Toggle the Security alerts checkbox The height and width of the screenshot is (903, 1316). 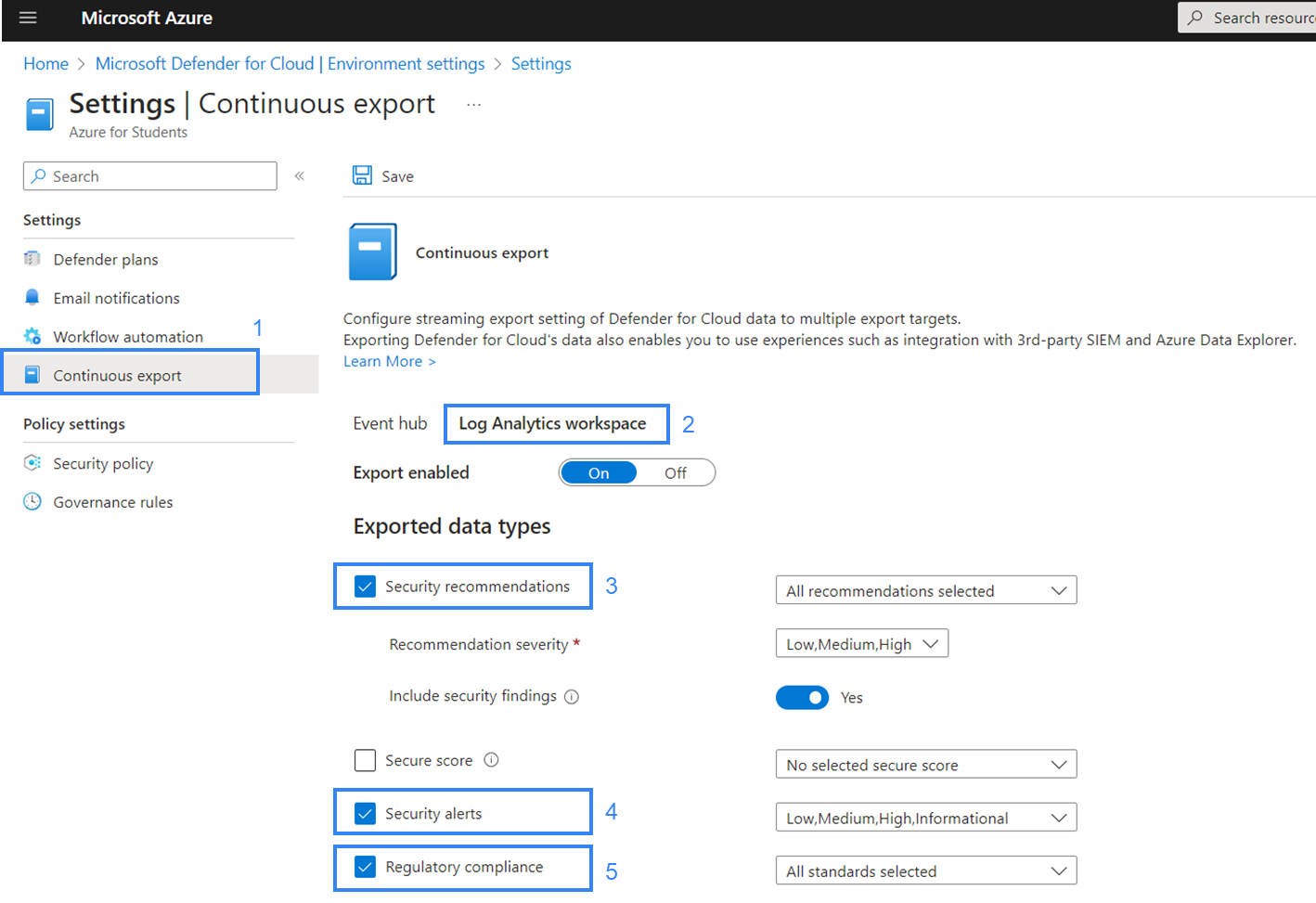tap(366, 814)
